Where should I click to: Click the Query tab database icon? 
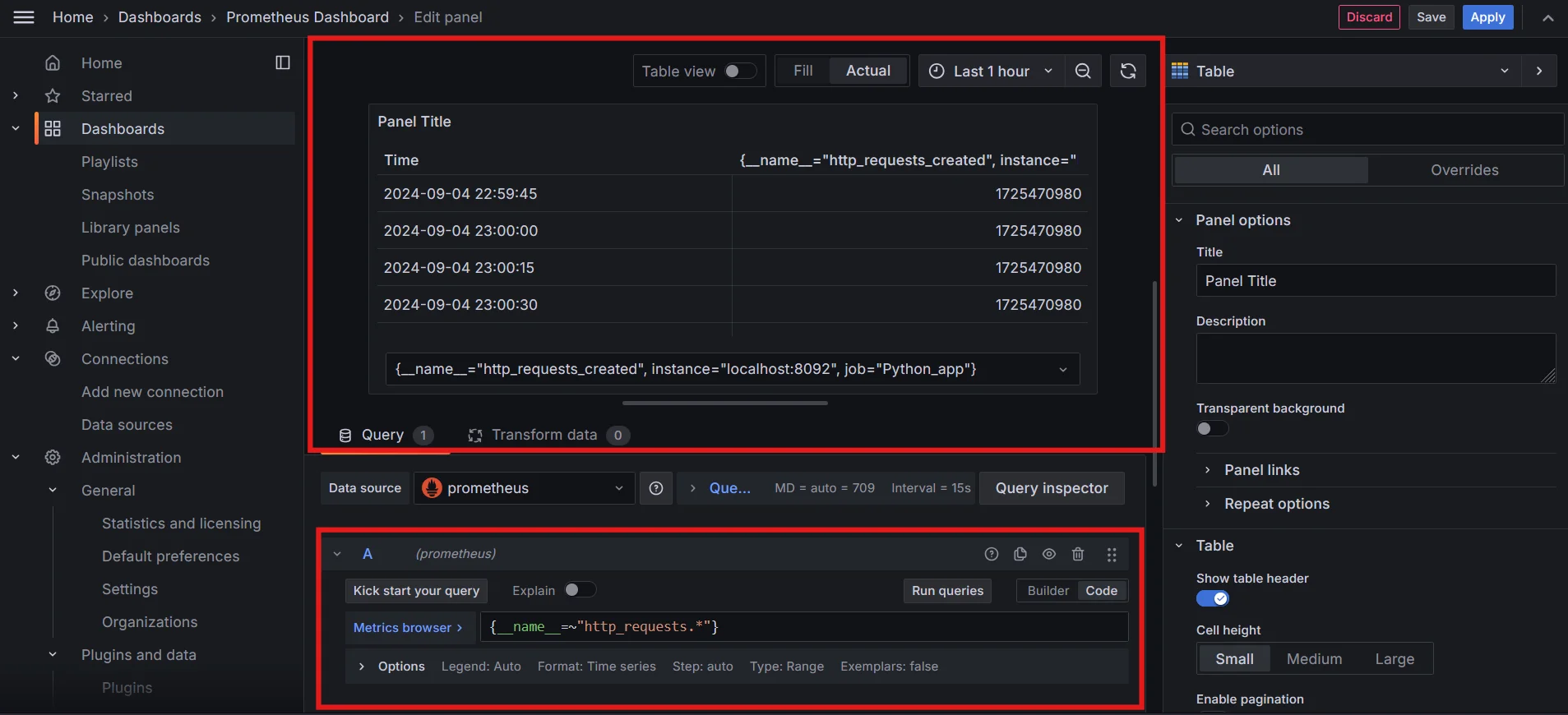coord(345,436)
